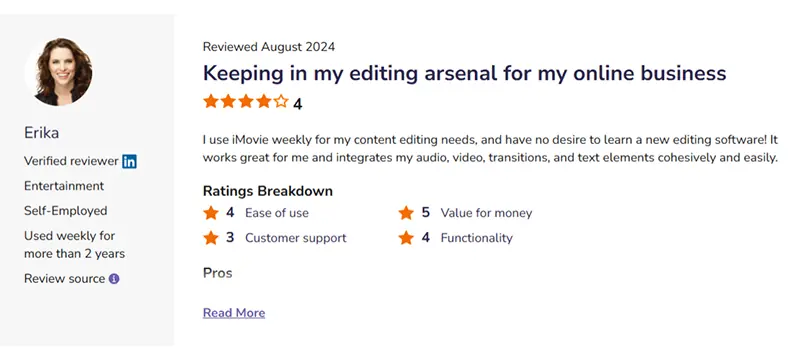Click the Customer support star icon
Viewport: 808px width, 360px height.
(211, 238)
